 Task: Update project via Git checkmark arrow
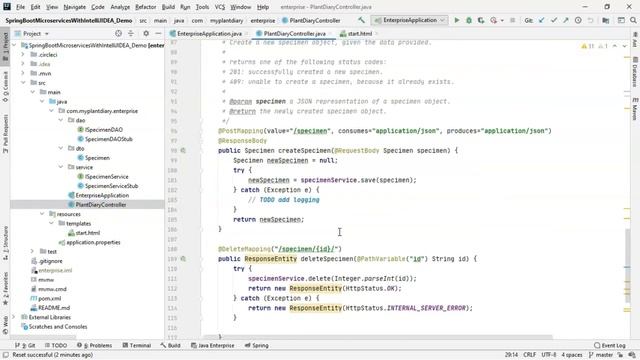click(x=541, y=20)
